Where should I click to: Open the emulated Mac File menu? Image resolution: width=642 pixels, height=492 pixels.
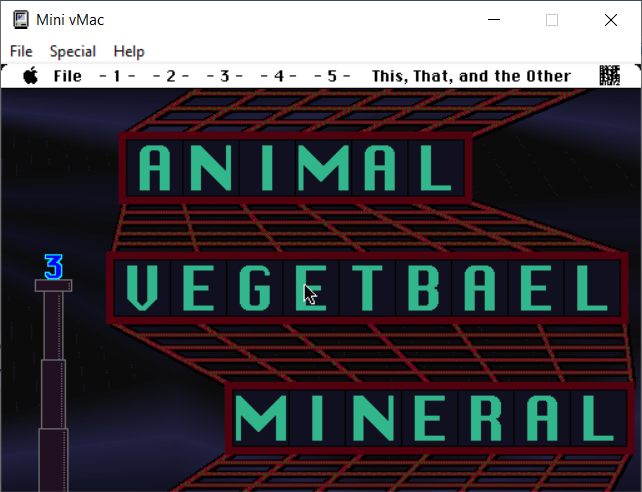68,76
